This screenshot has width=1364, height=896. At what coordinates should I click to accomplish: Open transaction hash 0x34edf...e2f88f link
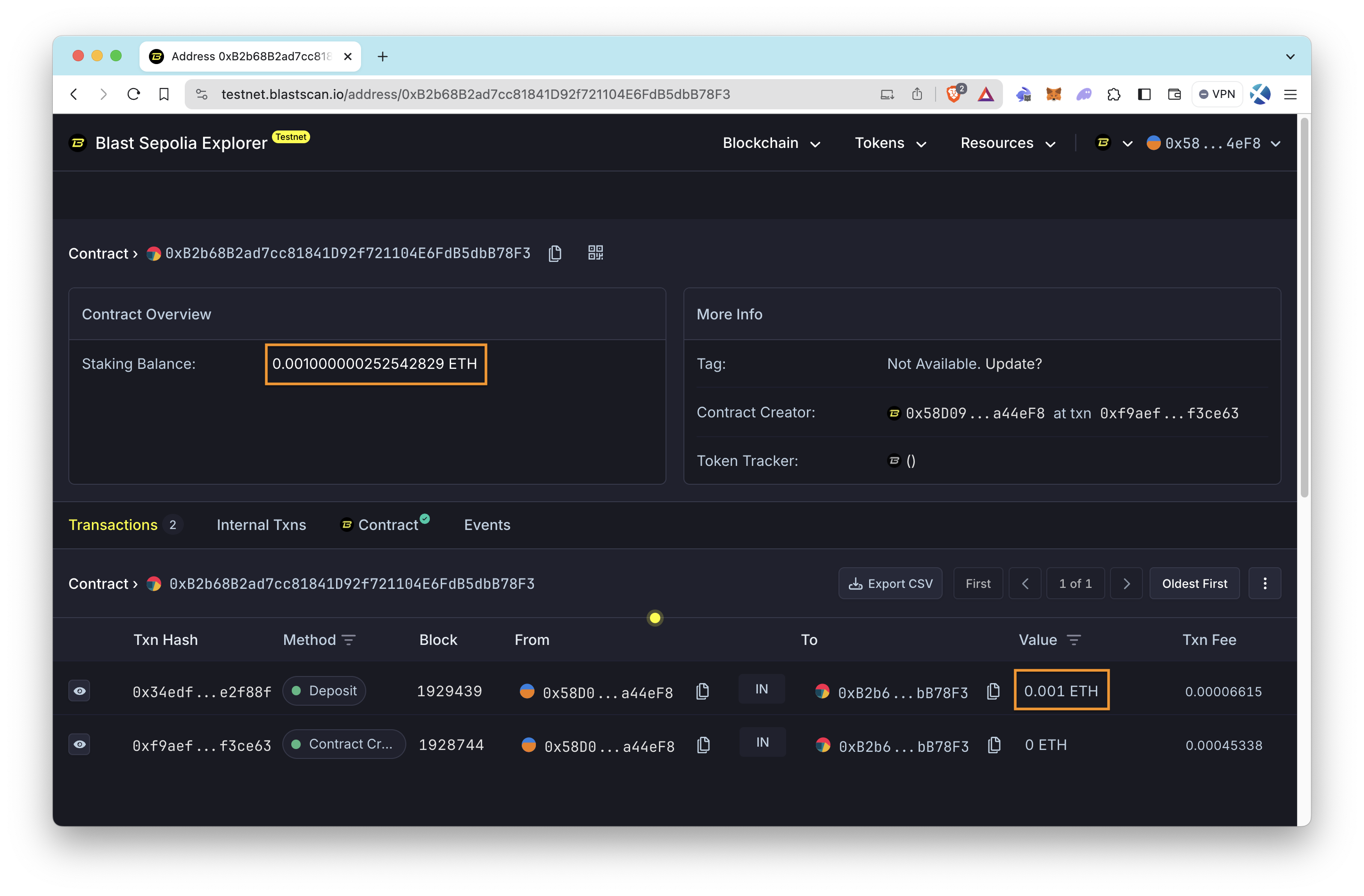coord(201,692)
